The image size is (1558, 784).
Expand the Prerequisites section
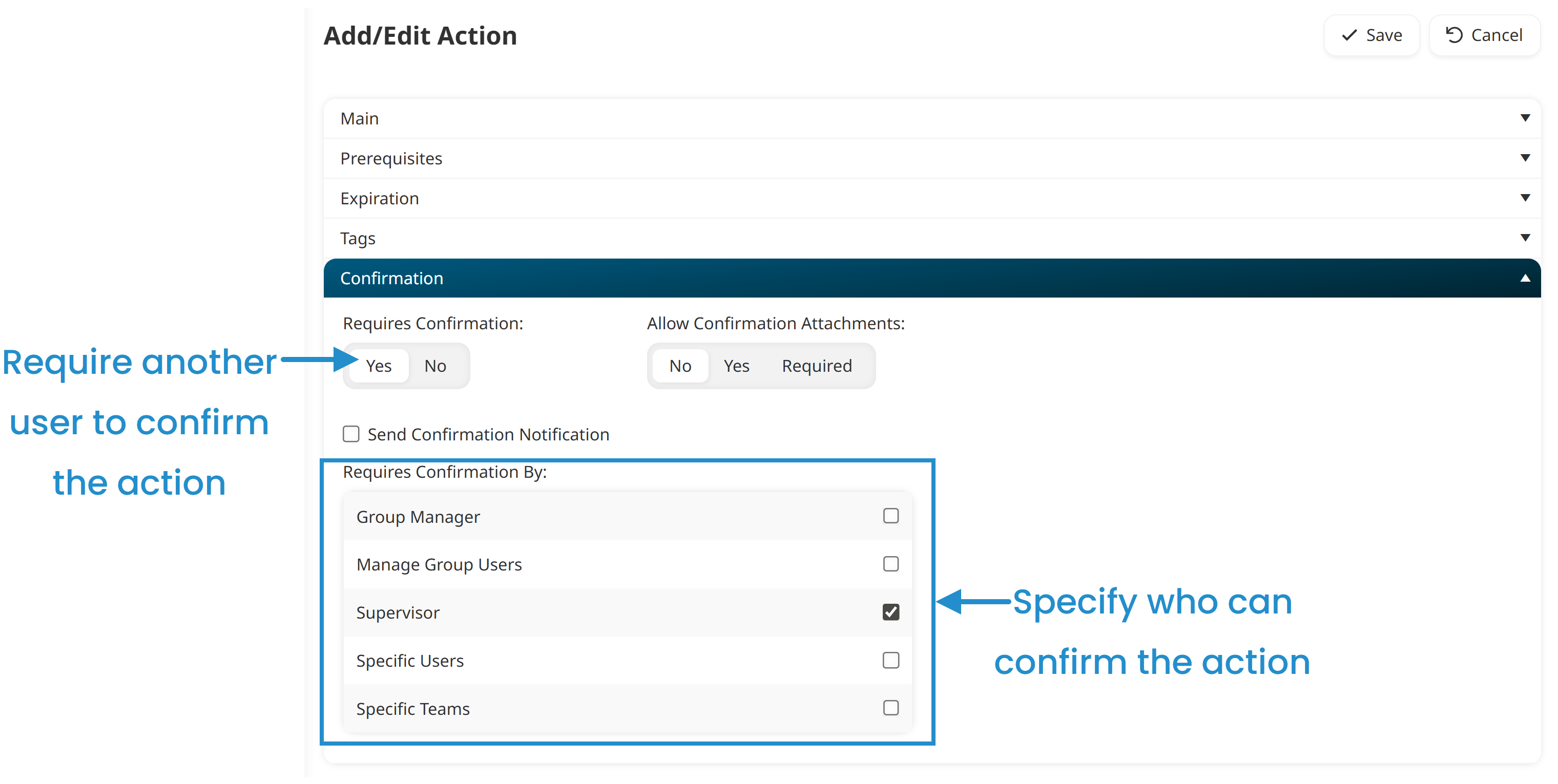(931, 158)
